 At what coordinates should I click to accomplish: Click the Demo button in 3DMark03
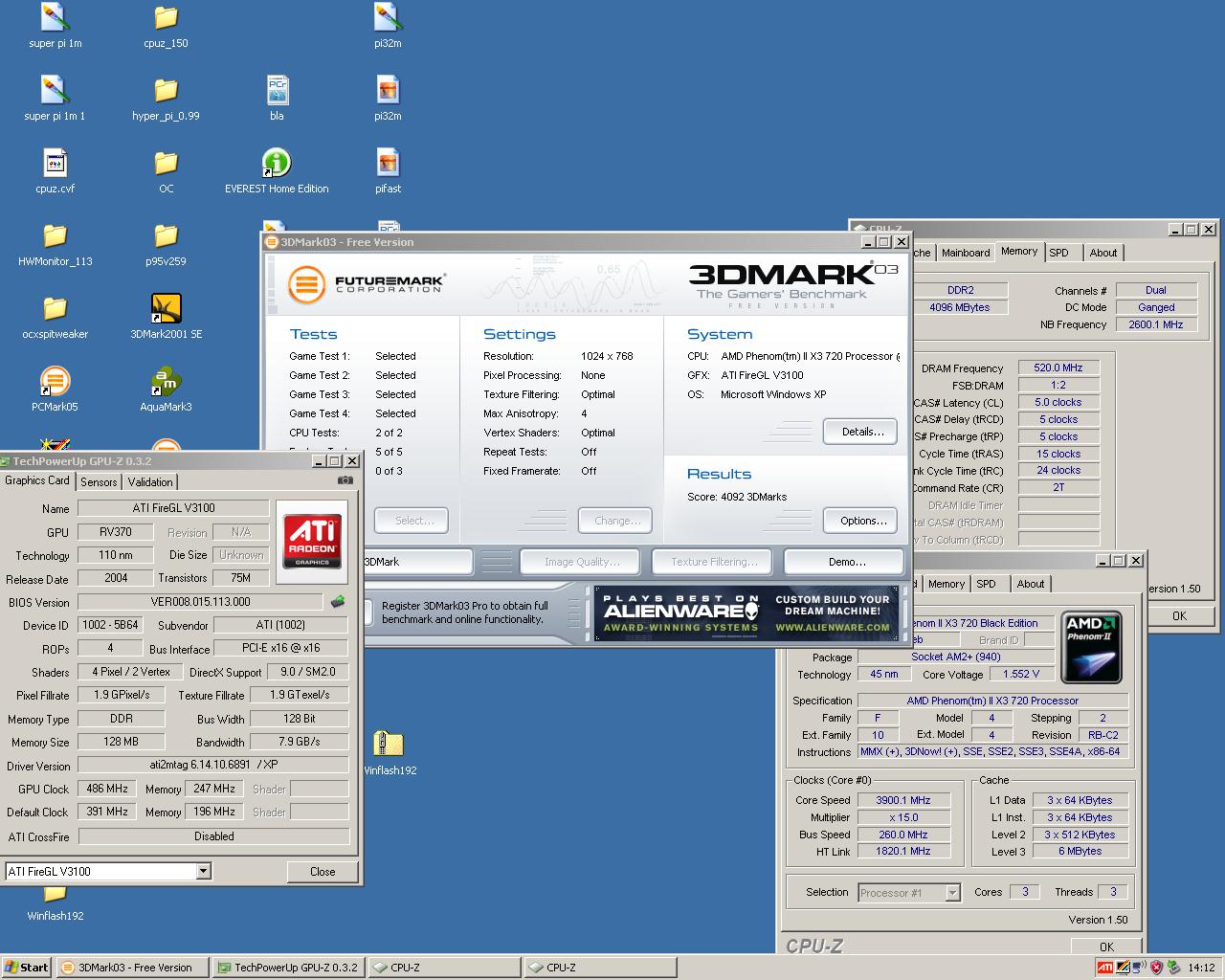point(844,562)
